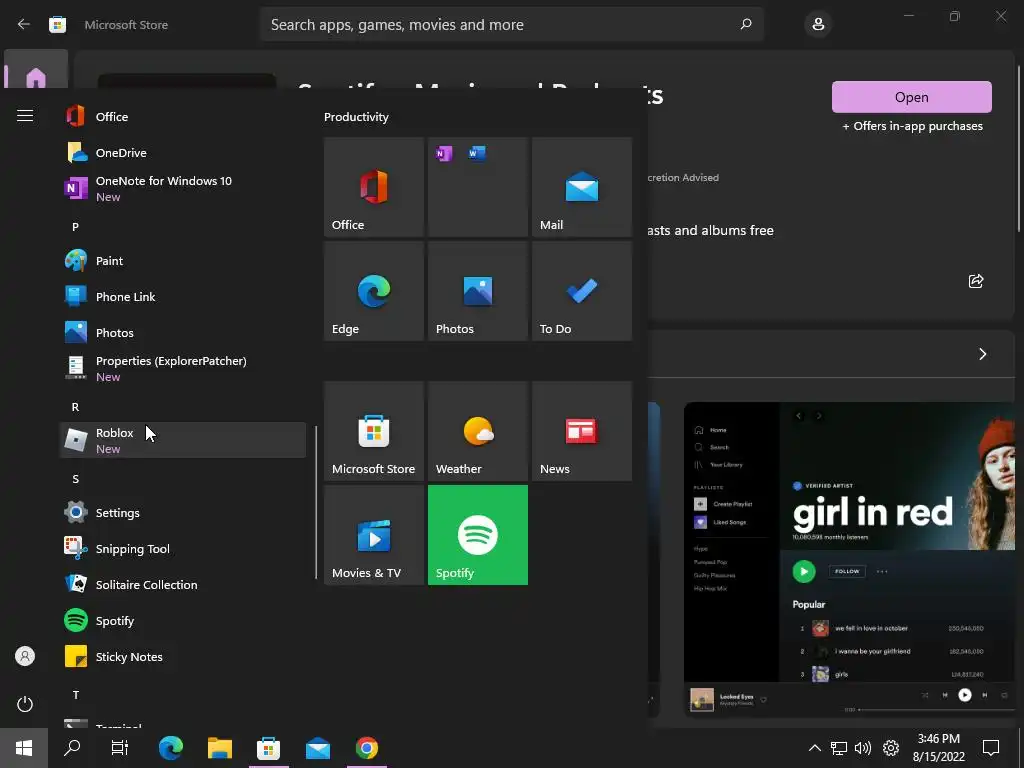The image size is (1024, 768).
Task: Open Sticky Notes from the app list
Action: (x=183, y=656)
